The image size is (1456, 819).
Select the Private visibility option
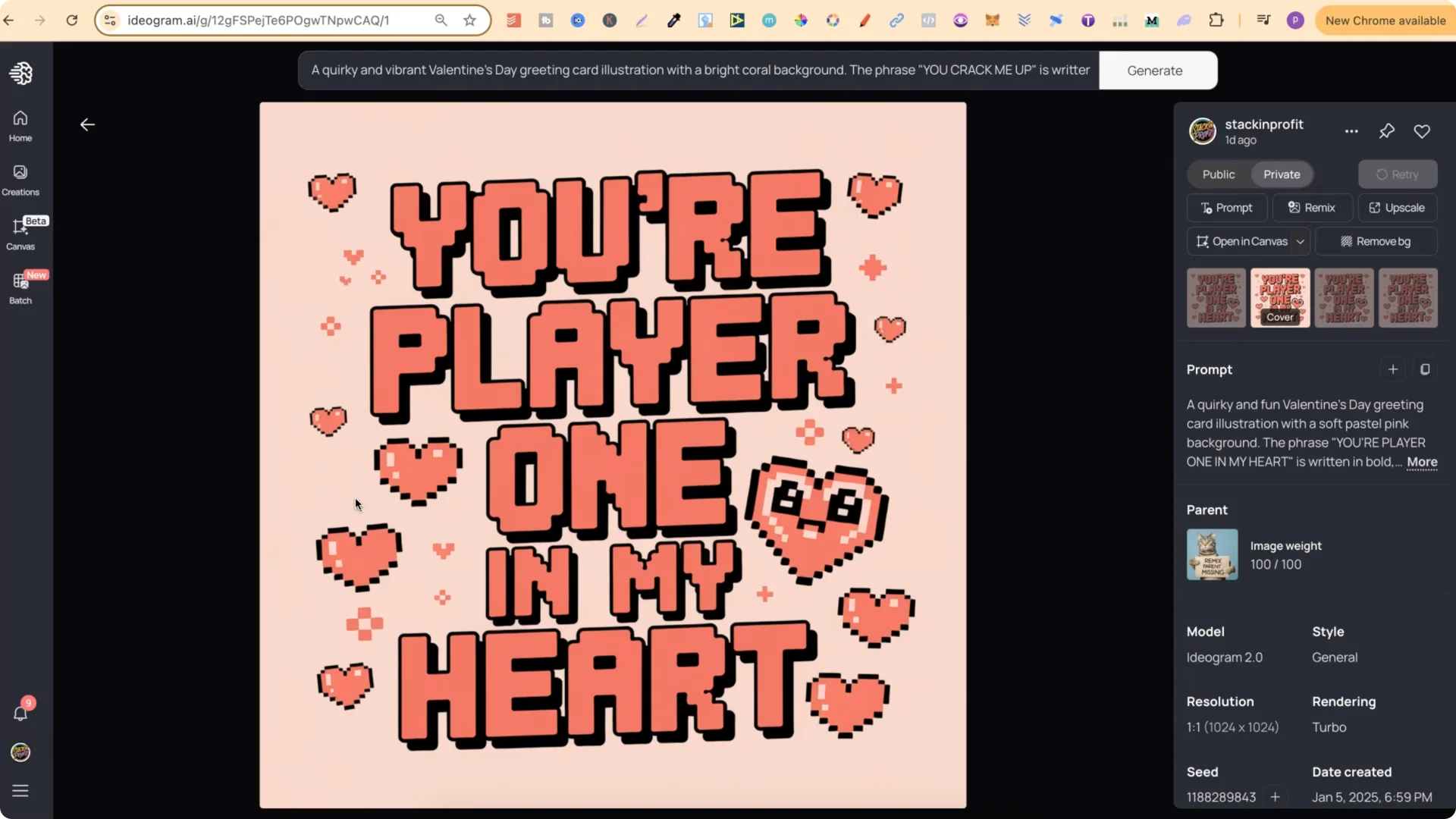tap(1282, 174)
